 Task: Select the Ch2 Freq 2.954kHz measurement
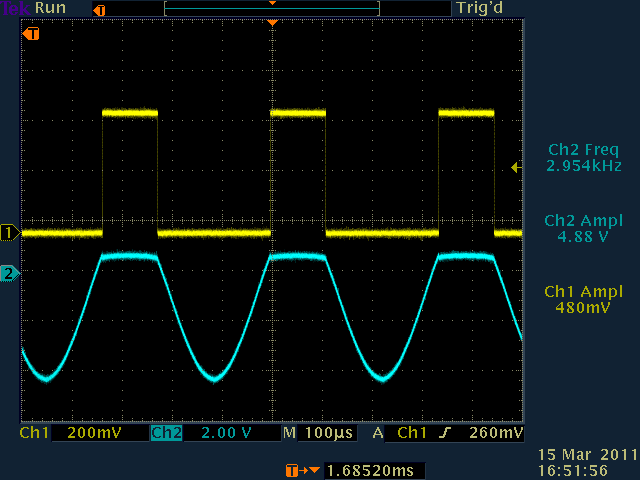pyautogui.click(x=584, y=157)
